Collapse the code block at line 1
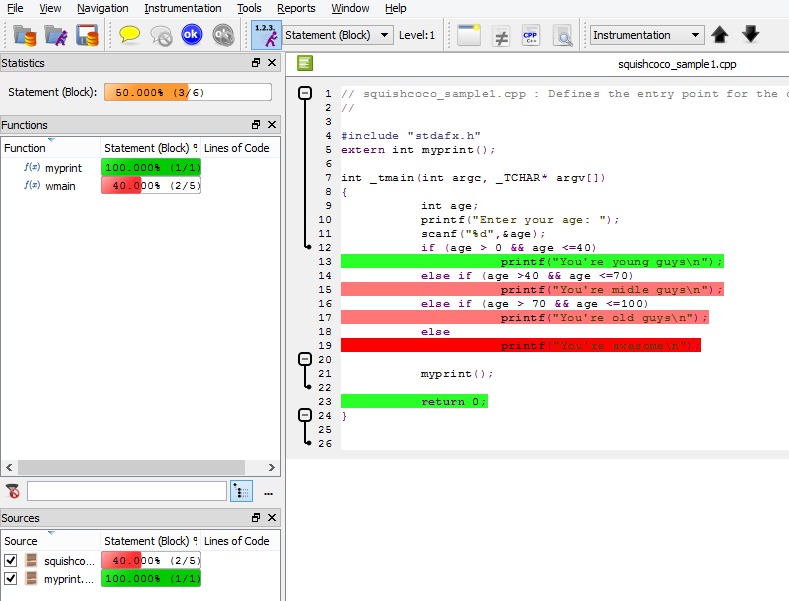 [x=305, y=94]
